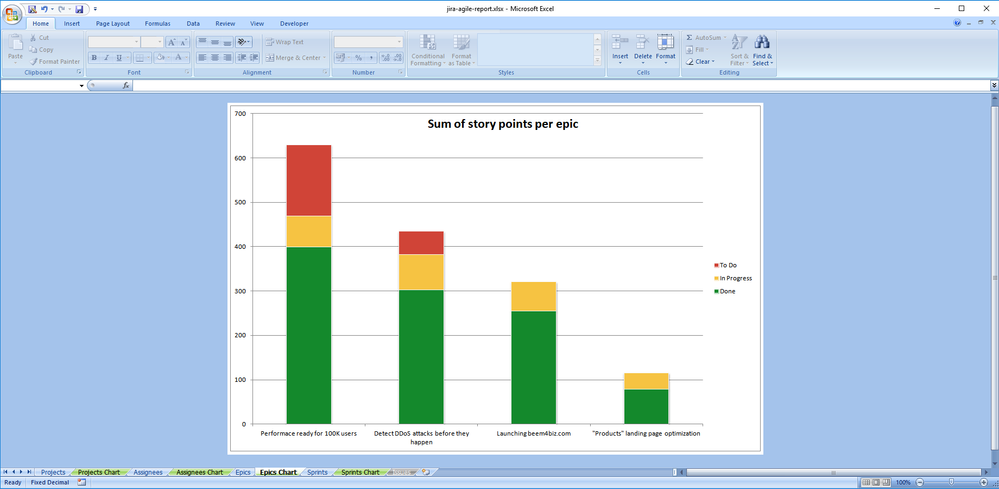Open the Clear dropdown menu
This screenshot has width=999, height=489.
[701, 62]
